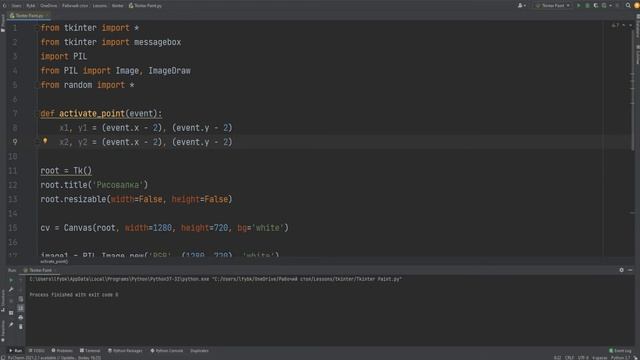Click line number 15 in the gutter
This screenshot has height=360, width=640.
pos(13,228)
